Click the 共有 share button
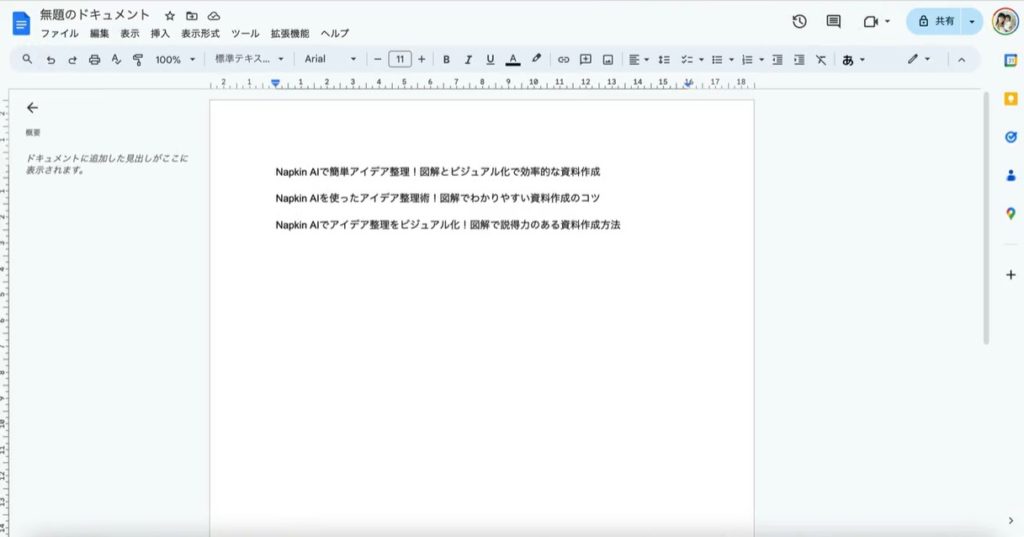Screen dimensions: 1024x537 [x=936, y=21]
